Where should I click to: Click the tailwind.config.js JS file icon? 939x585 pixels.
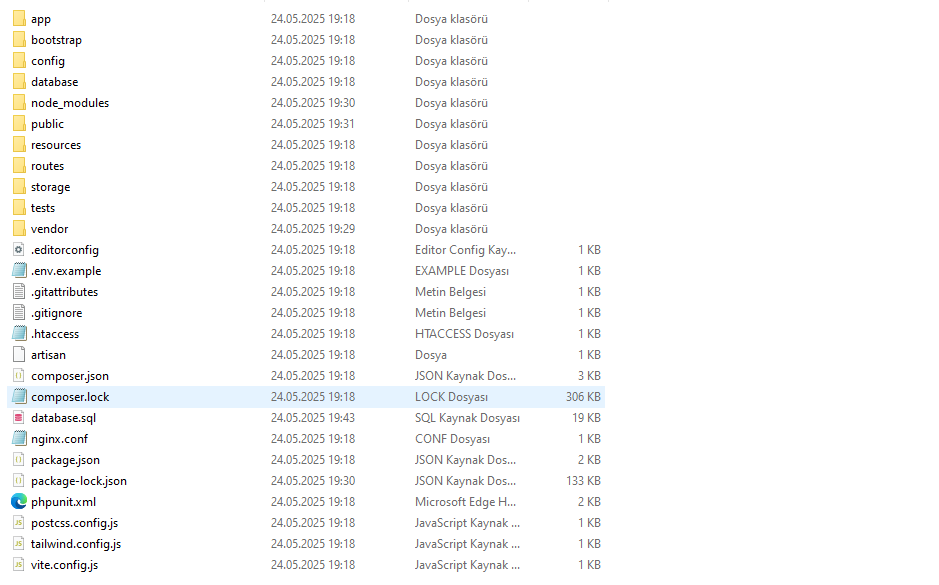(x=19, y=544)
